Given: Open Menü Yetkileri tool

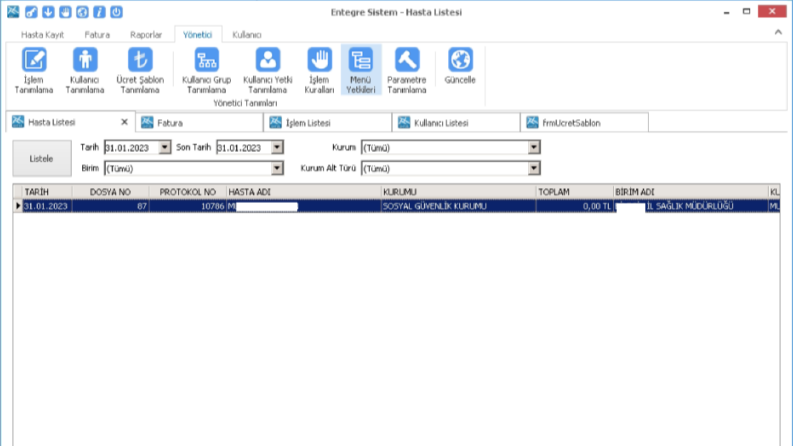Looking at the screenshot, I should pos(361,70).
